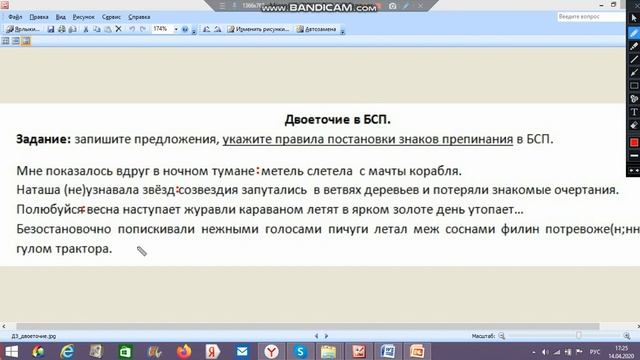This screenshot has height=360, width=640.
Task: Click the 174% zoom percentage field
Action: click(162, 29)
